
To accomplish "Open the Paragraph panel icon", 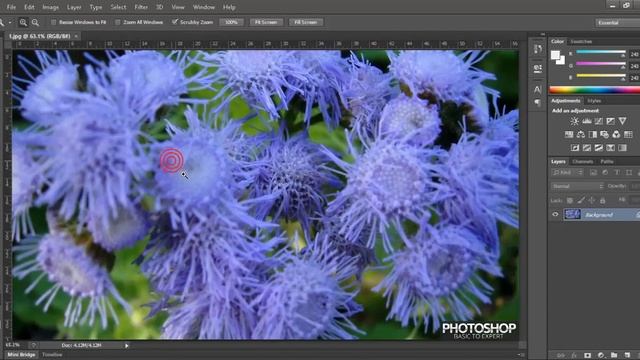I will 538,102.
